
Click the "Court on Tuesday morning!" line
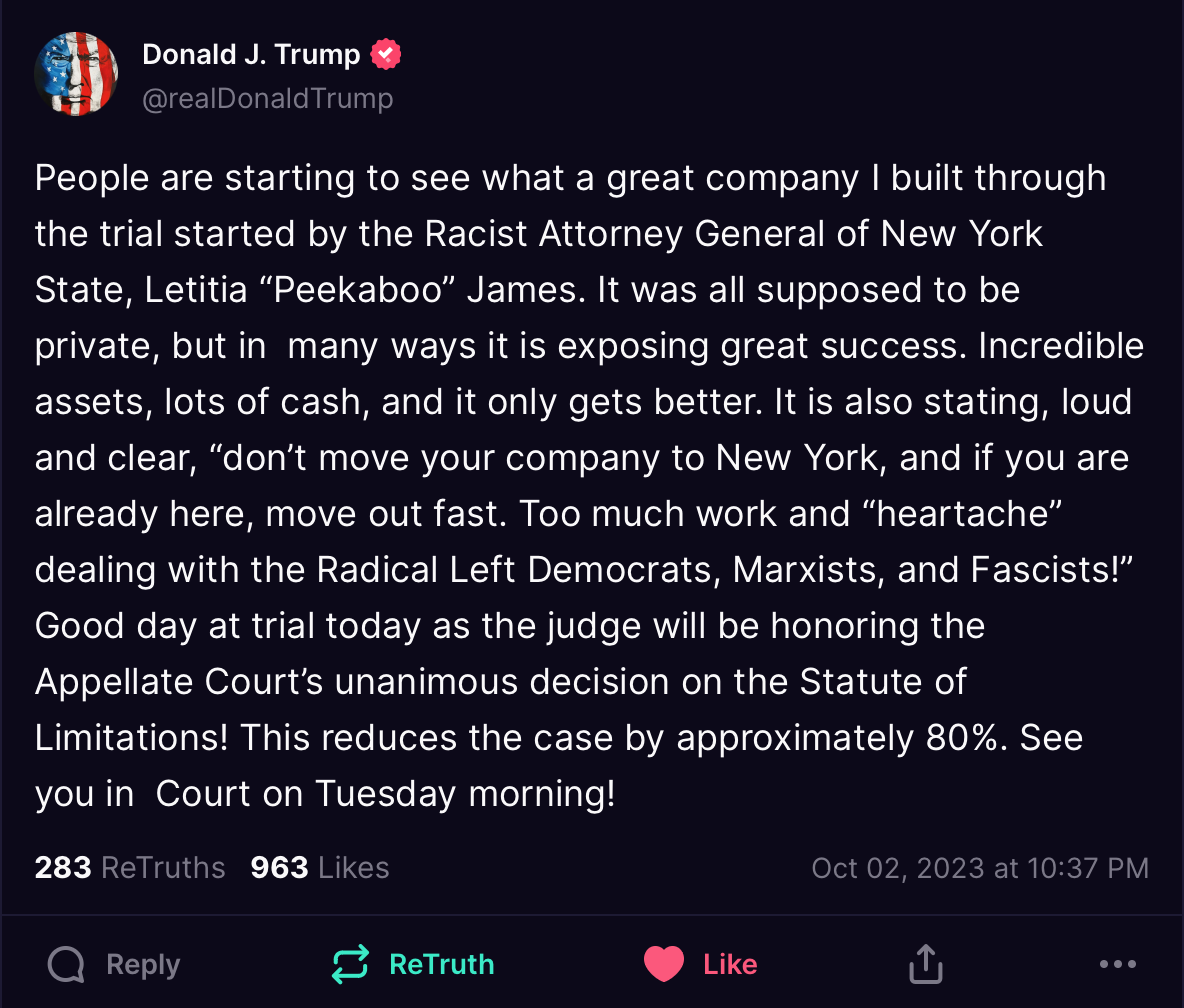point(385,794)
